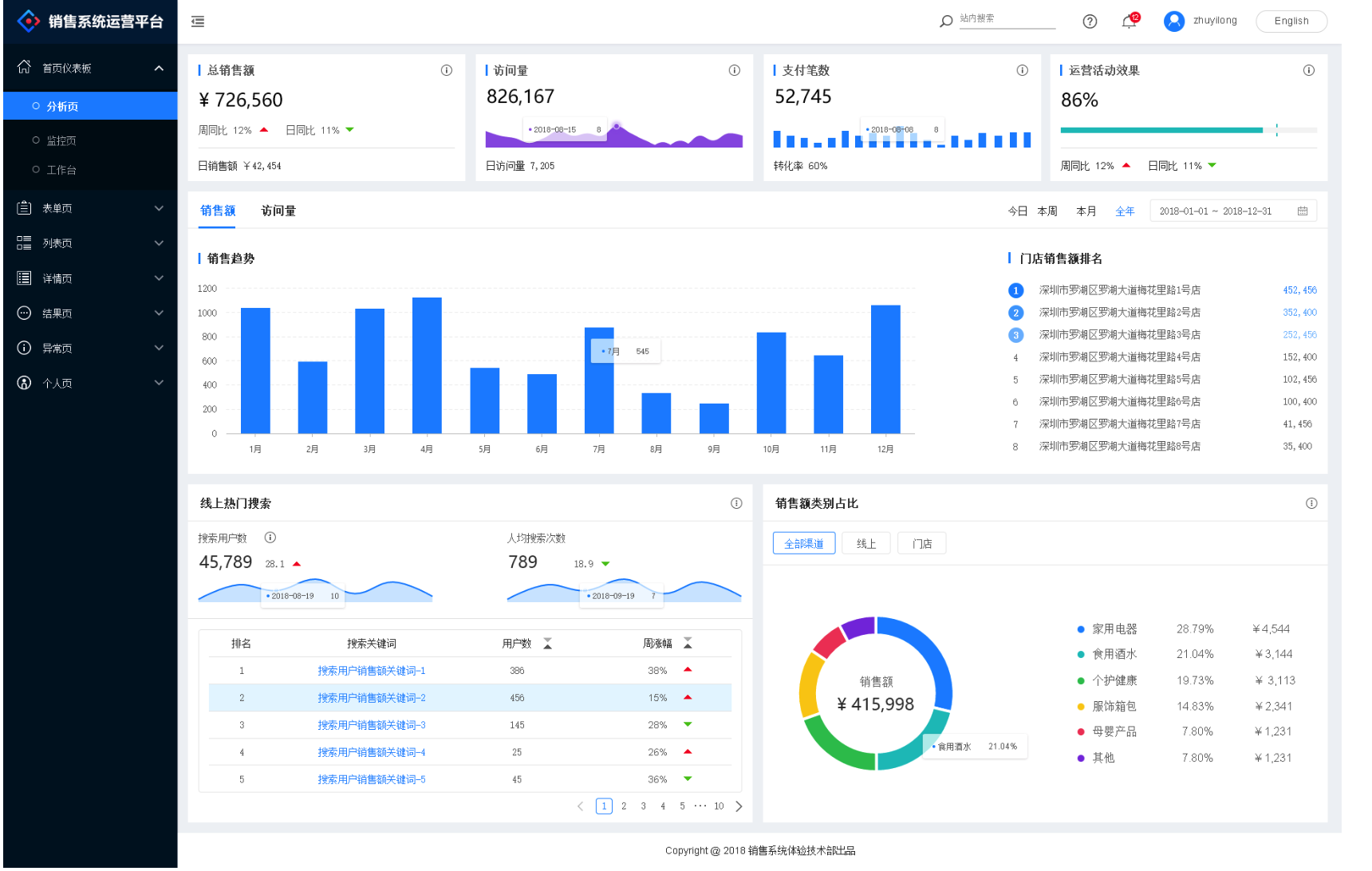Collapse the sidebar with the menu fold icon
Viewport: 1372px width, 871px height.
coord(198,22)
